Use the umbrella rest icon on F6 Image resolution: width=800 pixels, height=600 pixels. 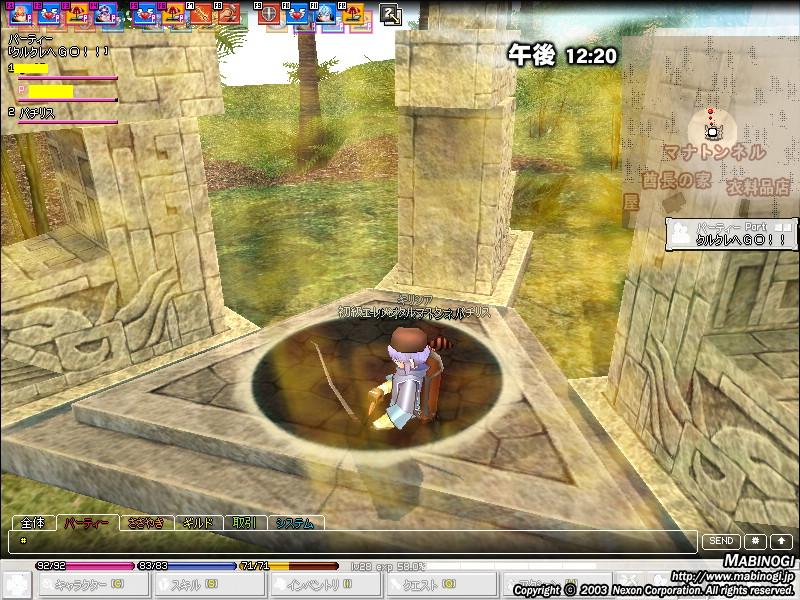[x=172, y=13]
